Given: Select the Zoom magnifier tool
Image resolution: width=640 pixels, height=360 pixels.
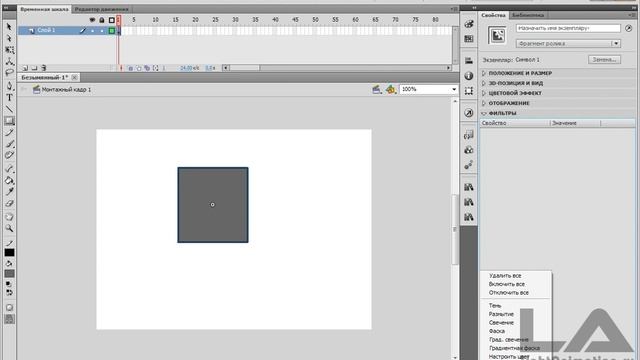Looking at the screenshot, I should tap(9, 229).
